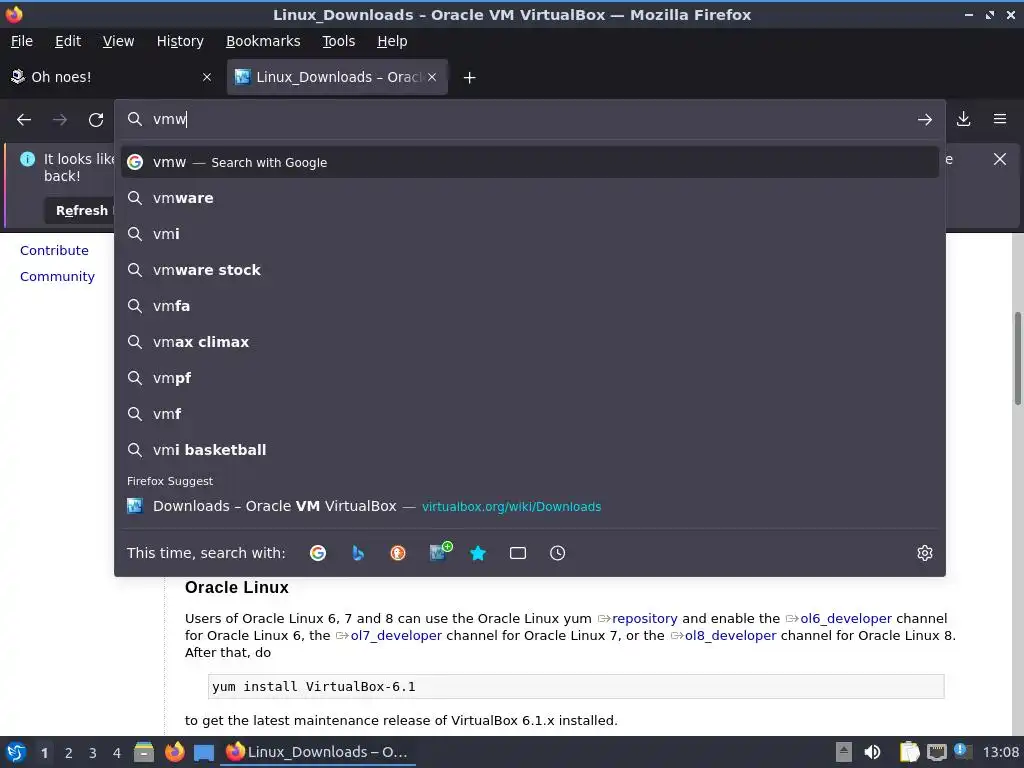Close the Linux_Downloads tab
The width and height of the screenshot is (1024, 768).
(432, 77)
